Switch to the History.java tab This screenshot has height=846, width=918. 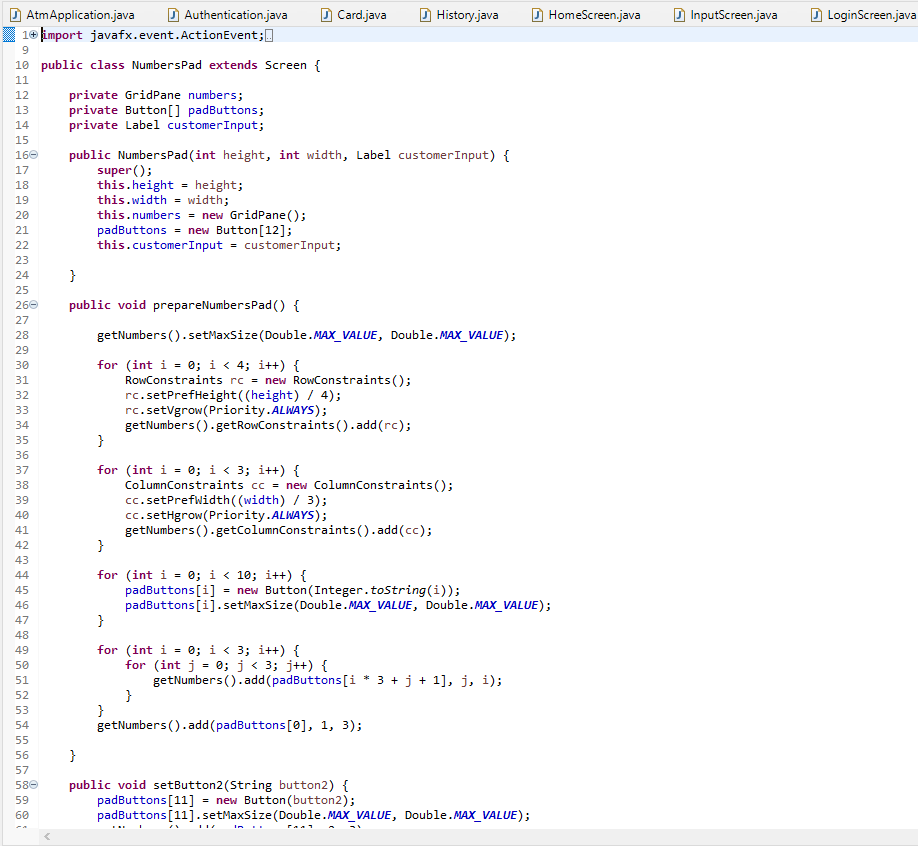coord(466,15)
